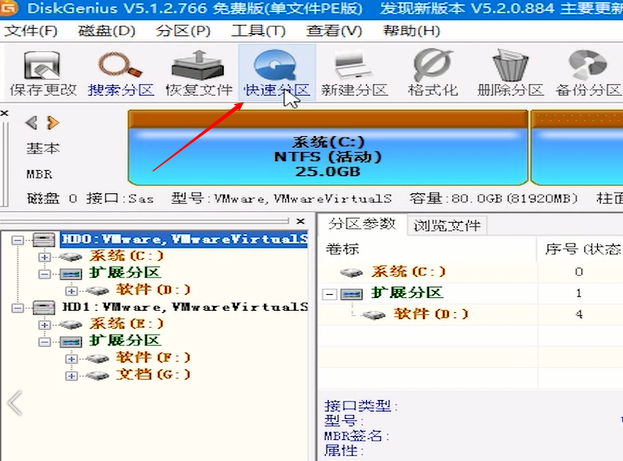
Task: Select 系统(C:) in the disk tree
Action: coord(126,256)
